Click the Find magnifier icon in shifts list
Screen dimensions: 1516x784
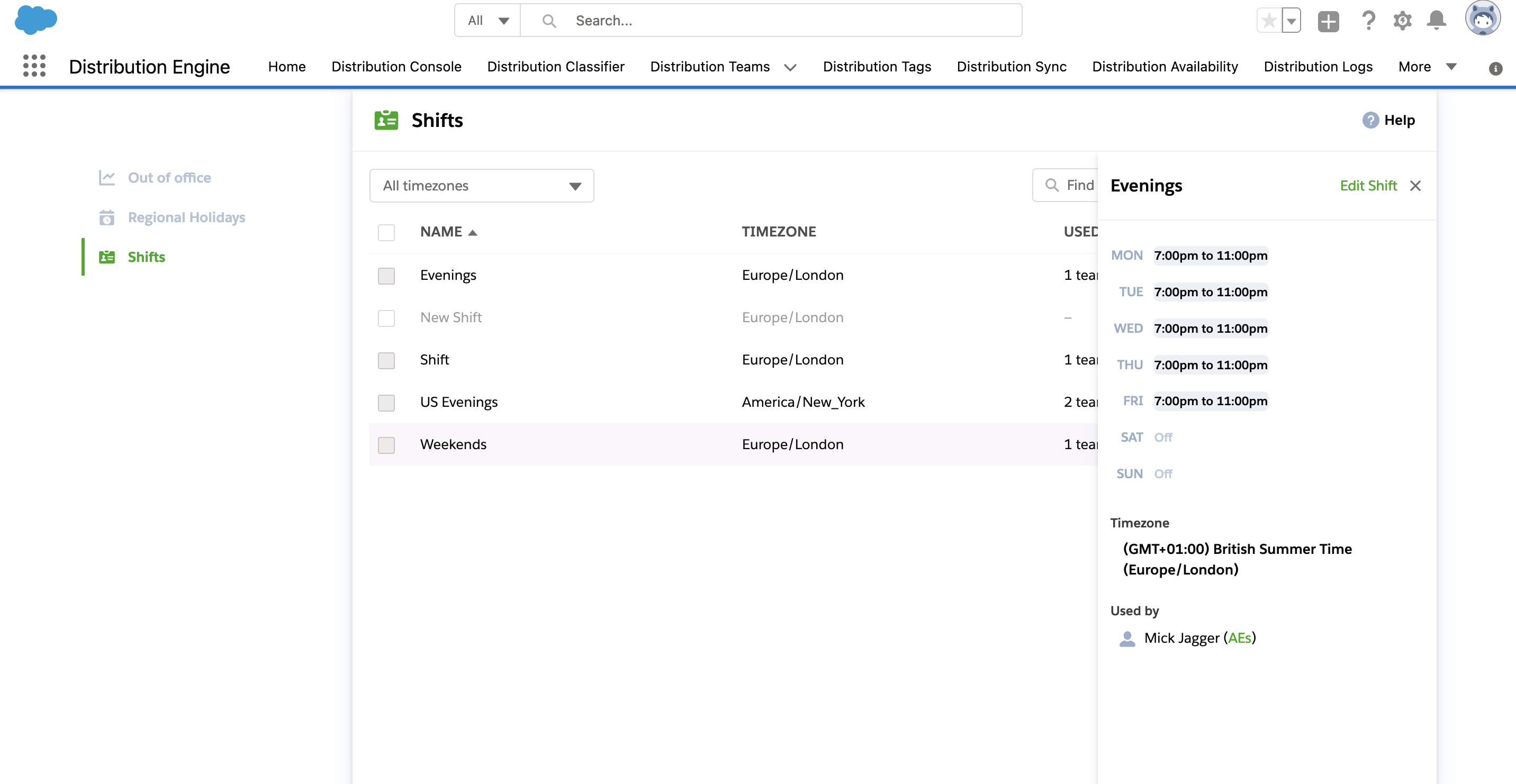click(1052, 185)
